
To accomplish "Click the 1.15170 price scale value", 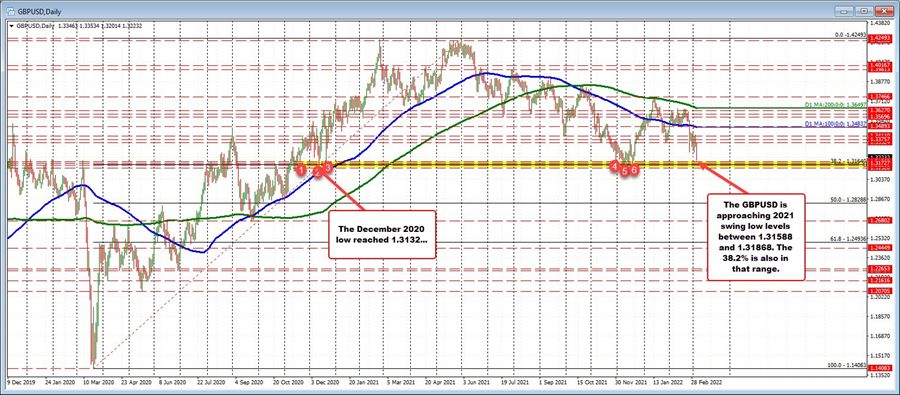I will point(879,355).
